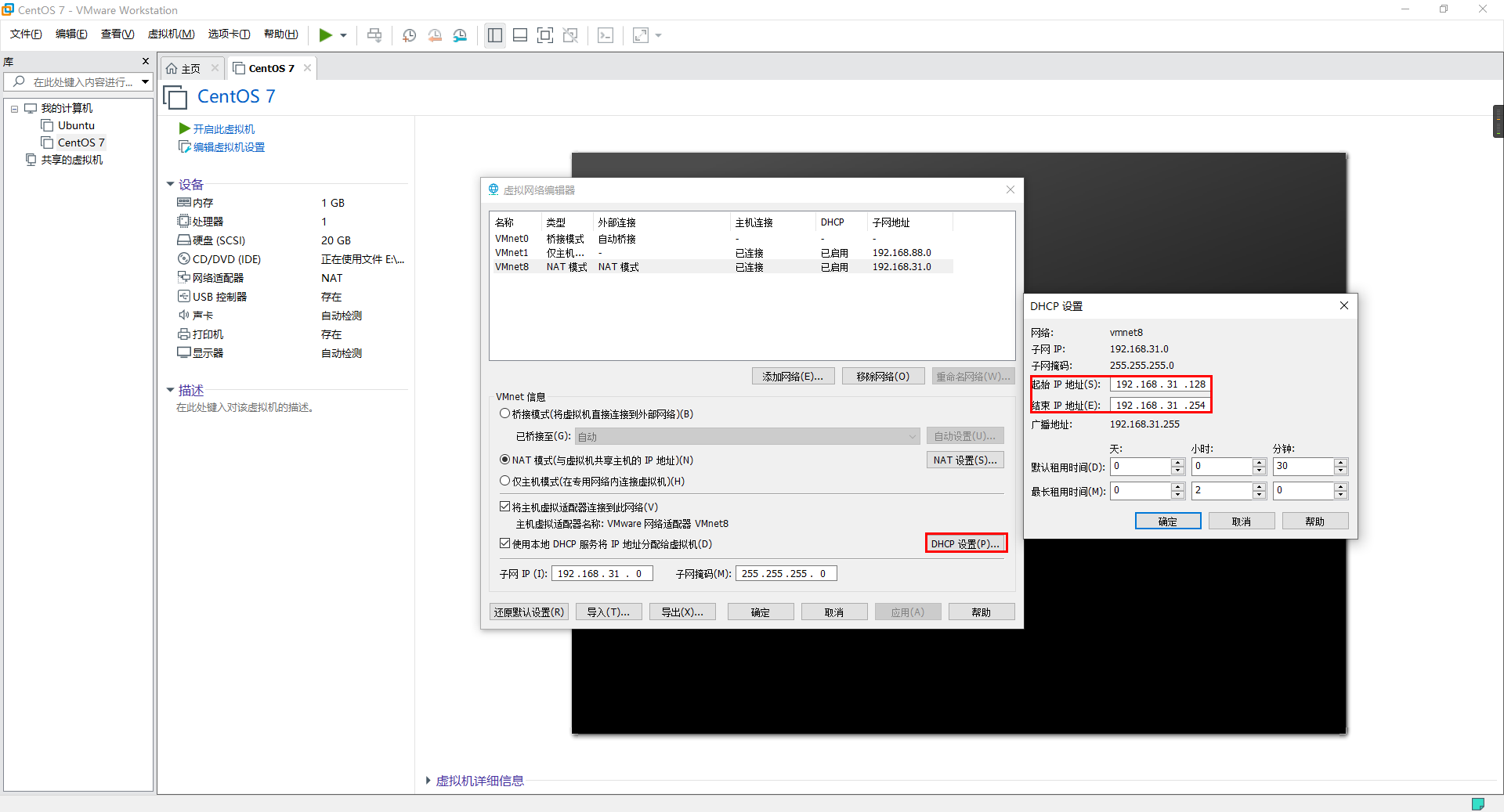Click the 网络适配器 device icon
The height and width of the screenshot is (812, 1504).
click(x=184, y=278)
